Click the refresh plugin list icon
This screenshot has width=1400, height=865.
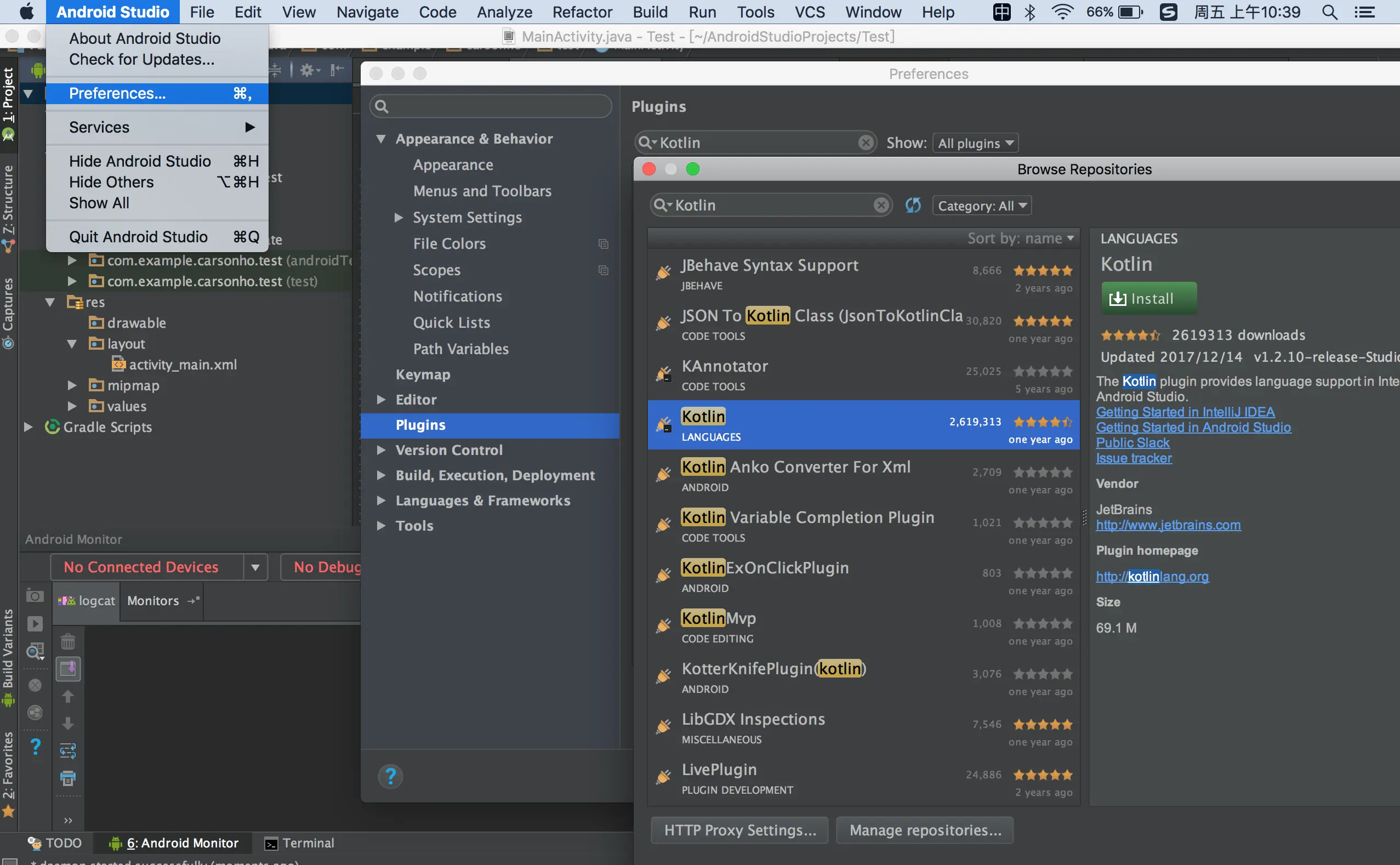click(x=913, y=206)
